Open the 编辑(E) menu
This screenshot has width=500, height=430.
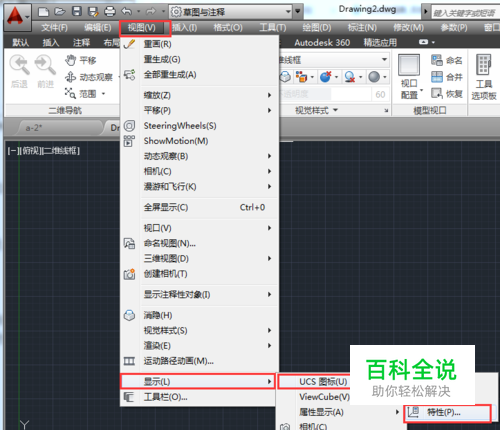coord(98,28)
